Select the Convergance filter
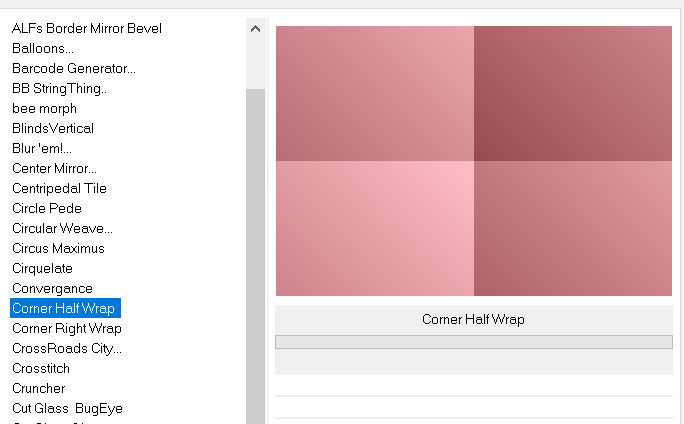The width and height of the screenshot is (684, 424). [x=52, y=288]
